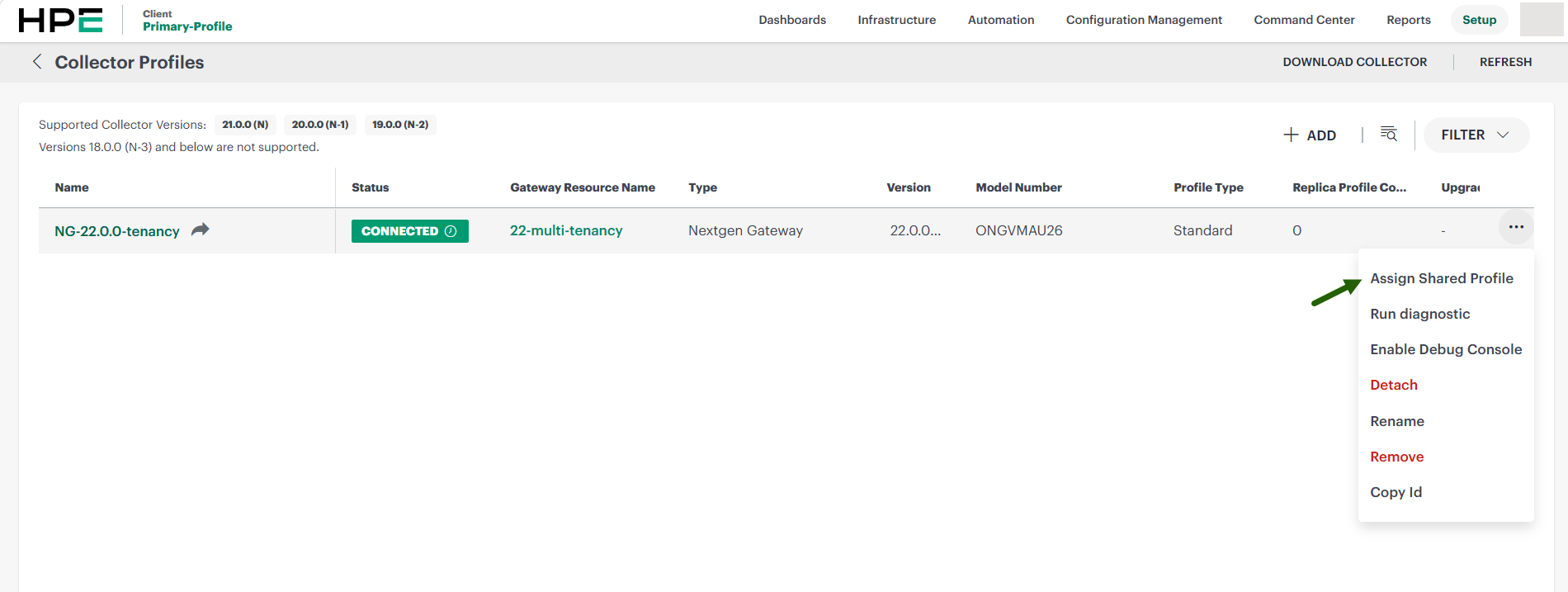Click the 19.0.0 (N-2) version chip
This screenshot has height=592, width=1568.
pyautogui.click(x=400, y=125)
